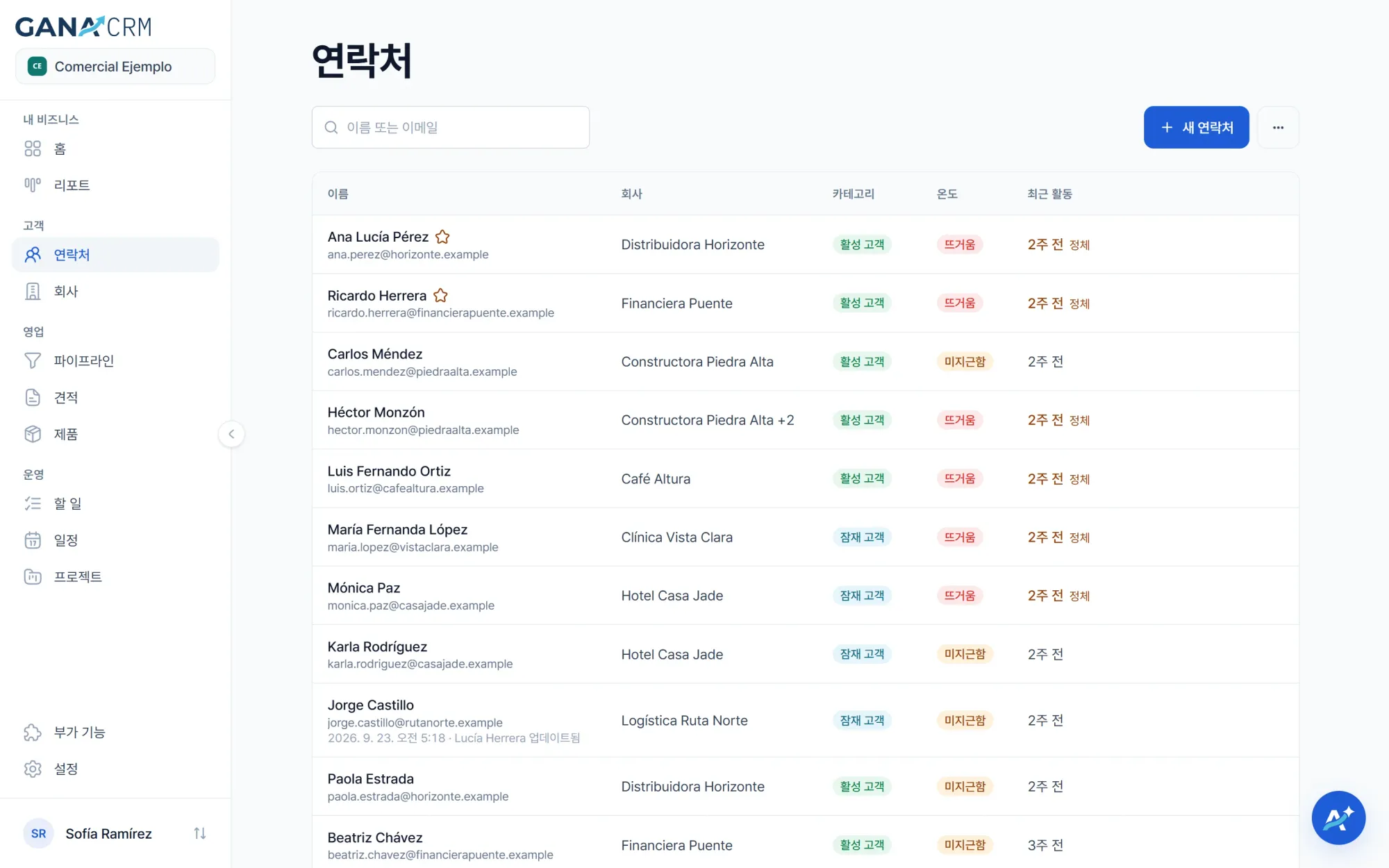Click the SR user avatar
This screenshot has height=868, width=1389.
click(38, 833)
